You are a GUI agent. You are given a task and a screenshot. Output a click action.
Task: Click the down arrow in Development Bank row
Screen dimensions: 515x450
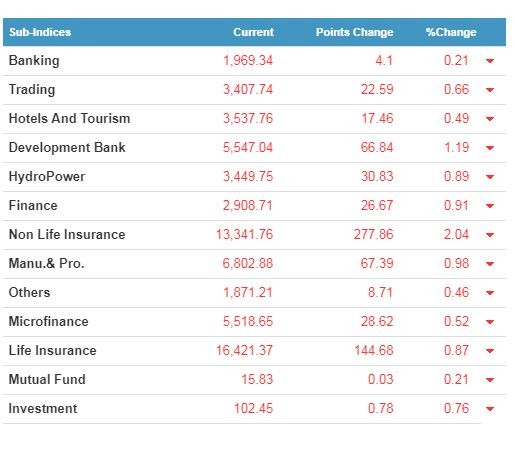[x=490, y=148]
